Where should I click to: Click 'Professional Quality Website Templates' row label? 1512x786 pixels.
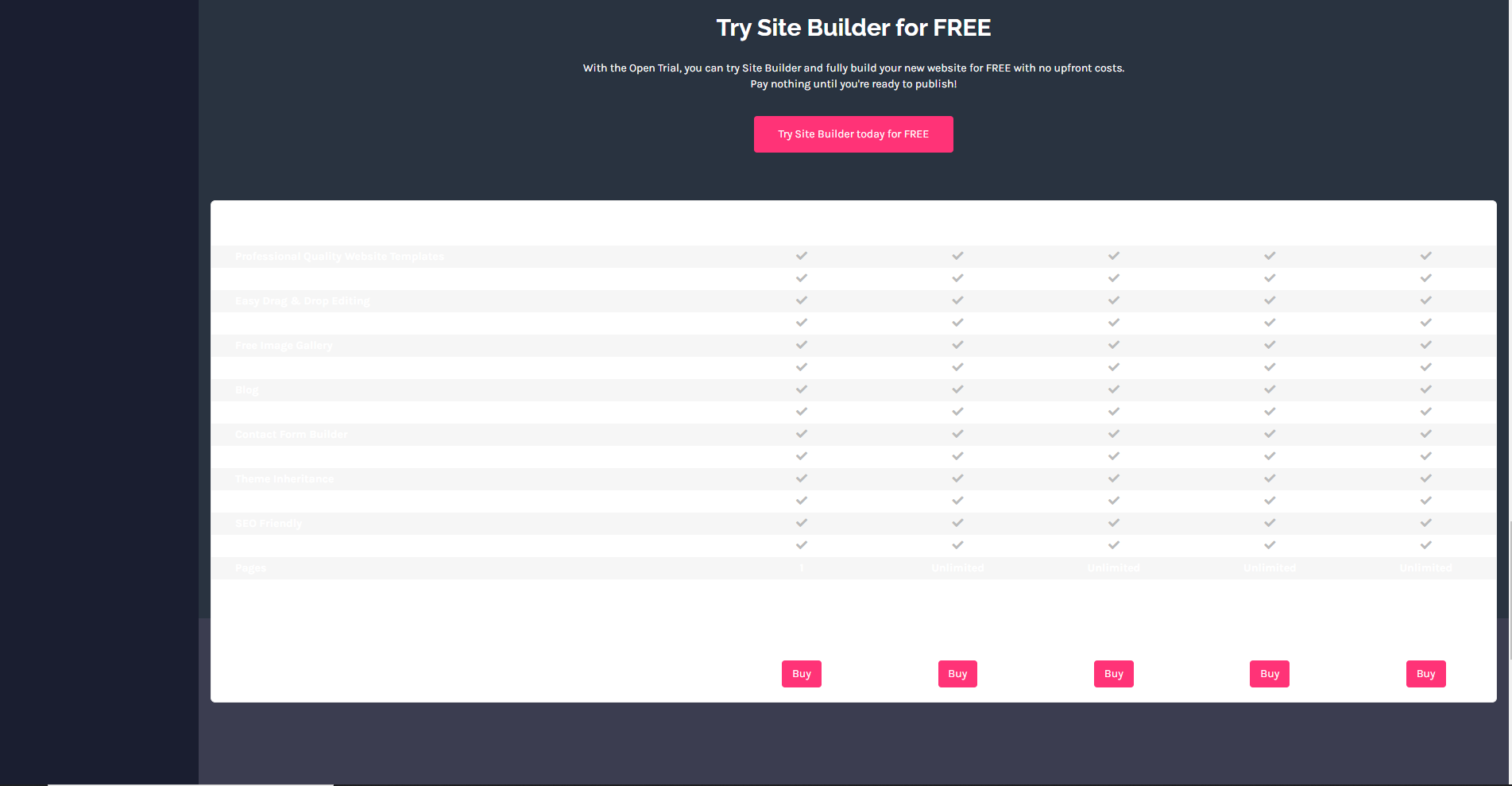click(339, 257)
